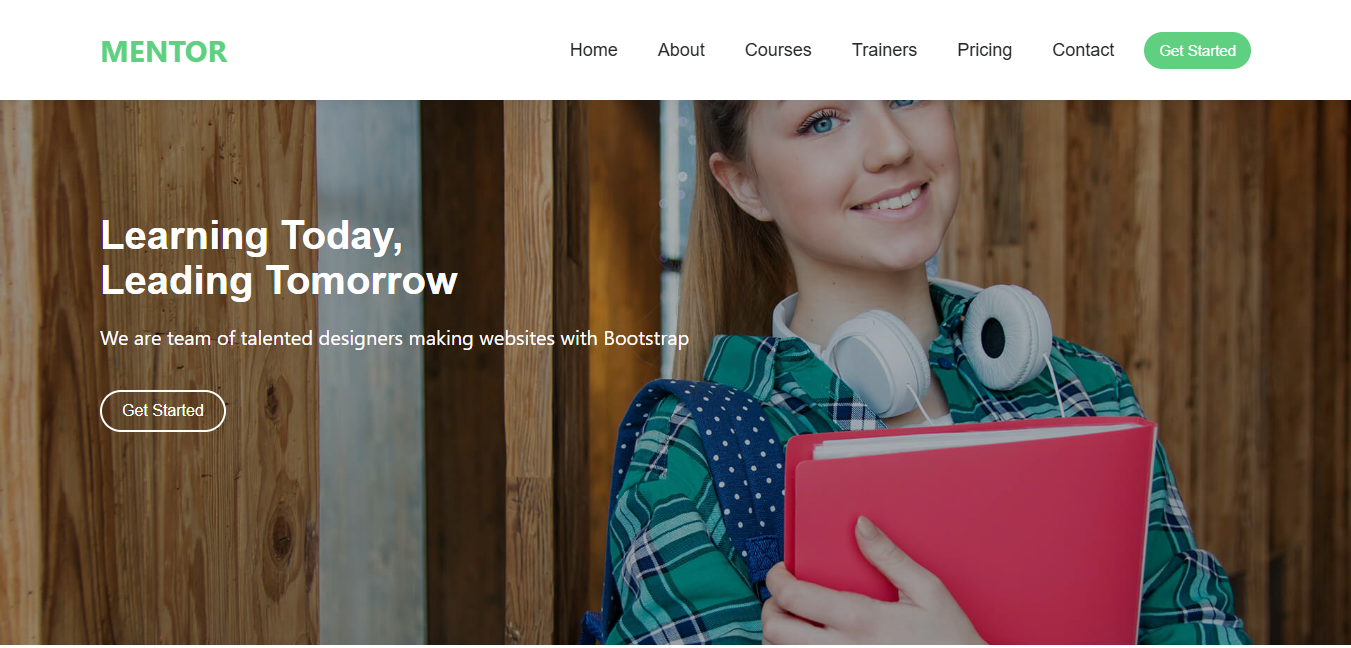View the Pricing page from the navbar

pyautogui.click(x=984, y=50)
